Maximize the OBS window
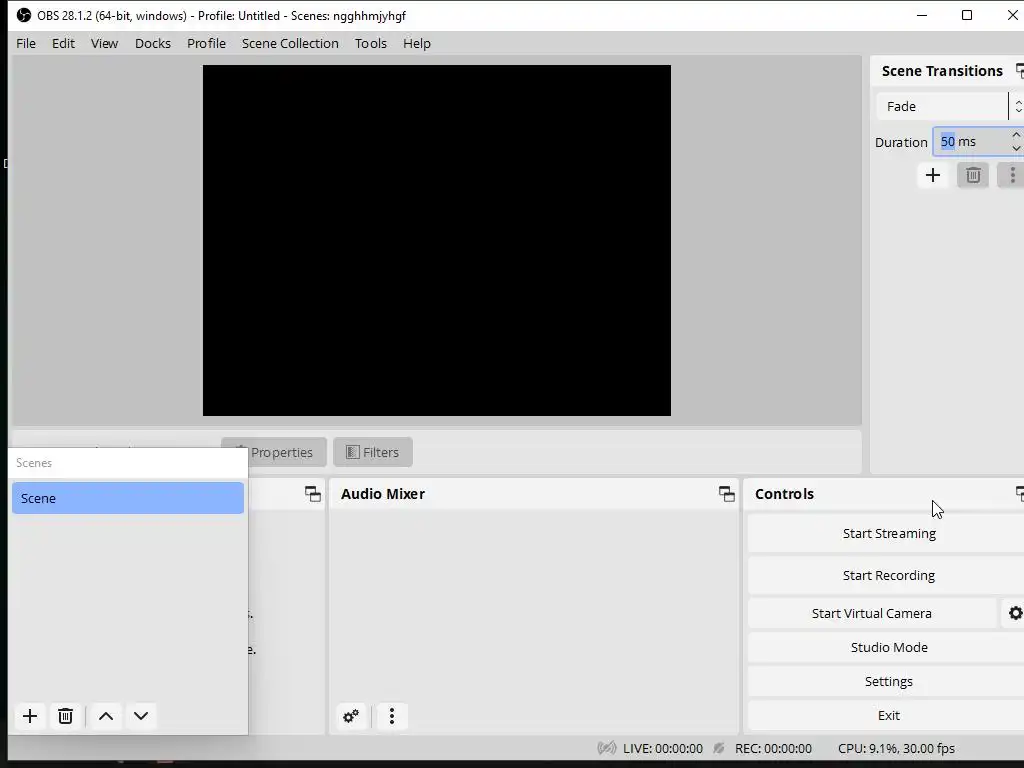The image size is (1024, 768). 967,15
